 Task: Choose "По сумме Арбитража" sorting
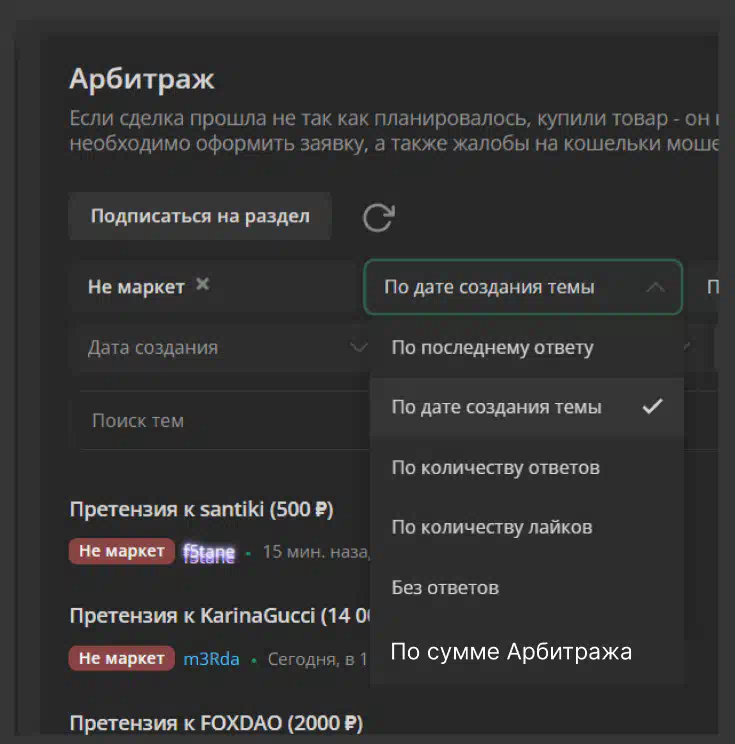[x=511, y=652]
